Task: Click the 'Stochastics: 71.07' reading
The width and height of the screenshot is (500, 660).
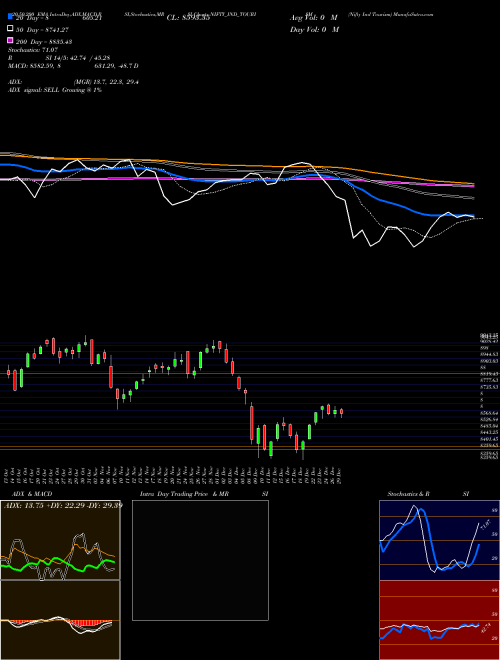Action: pos(32,50)
